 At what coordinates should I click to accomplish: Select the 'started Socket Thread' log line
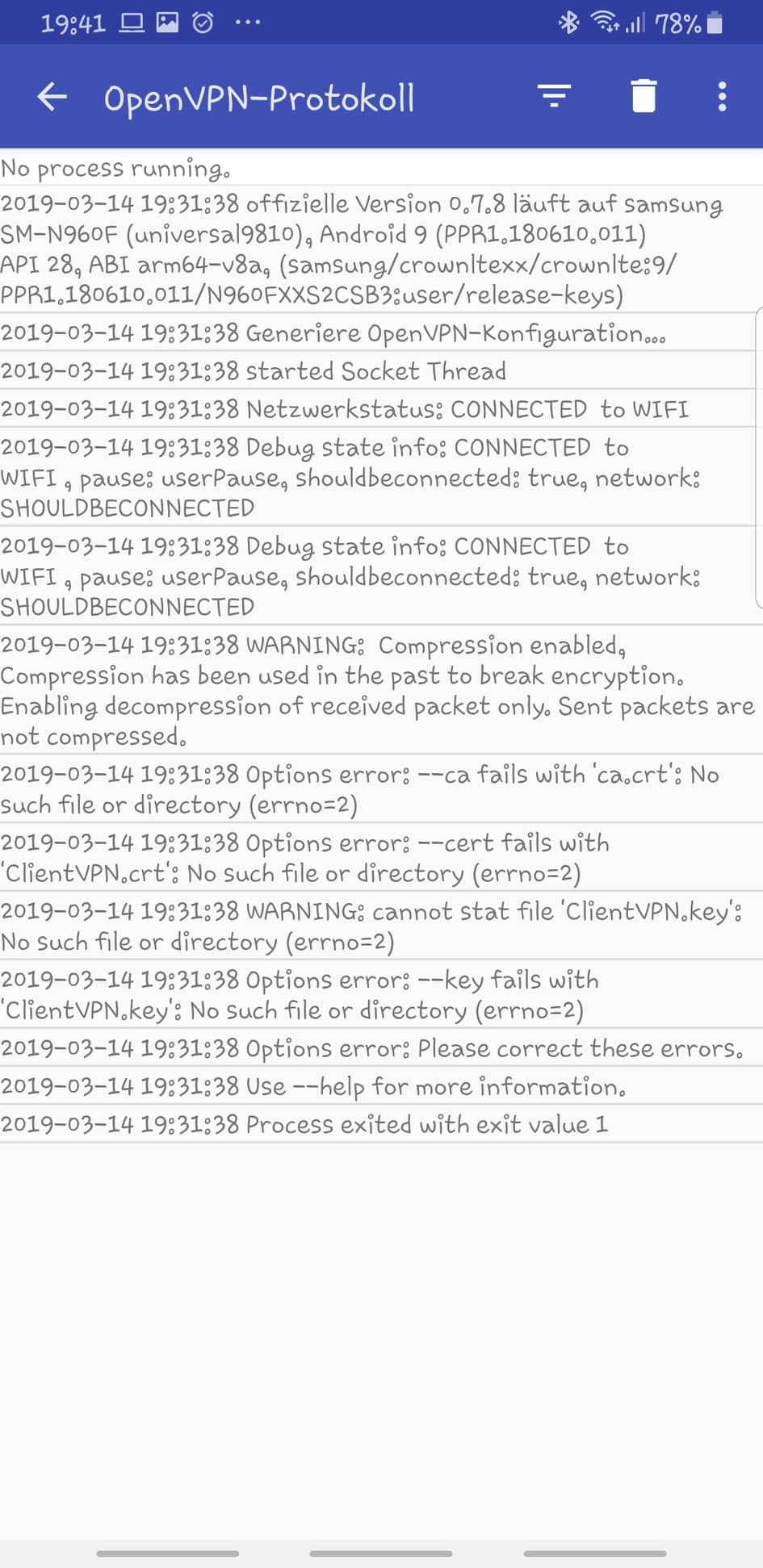[x=381, y=370]
